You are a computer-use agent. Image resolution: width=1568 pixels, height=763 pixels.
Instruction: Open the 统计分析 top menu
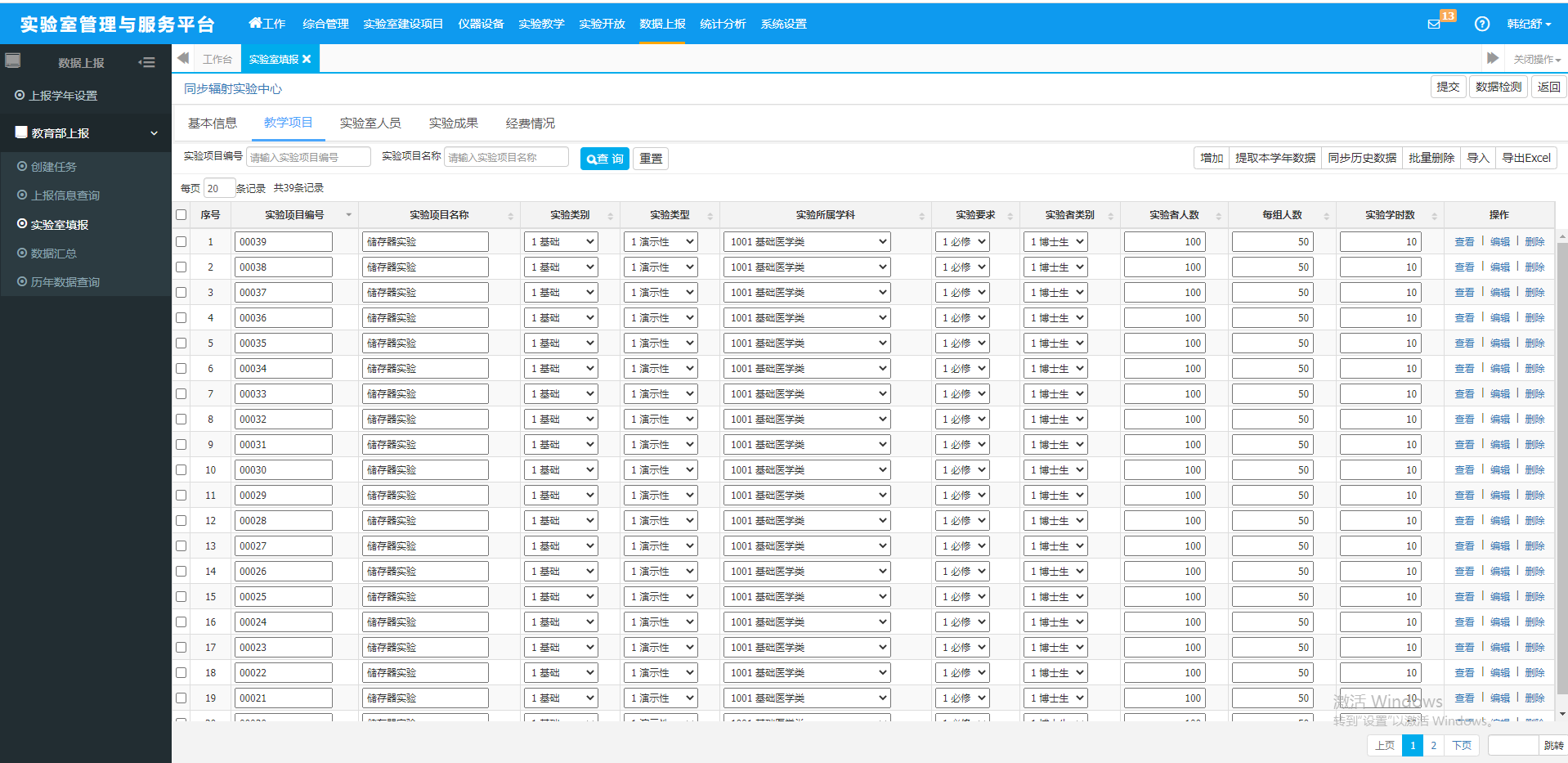pos(723,24)
